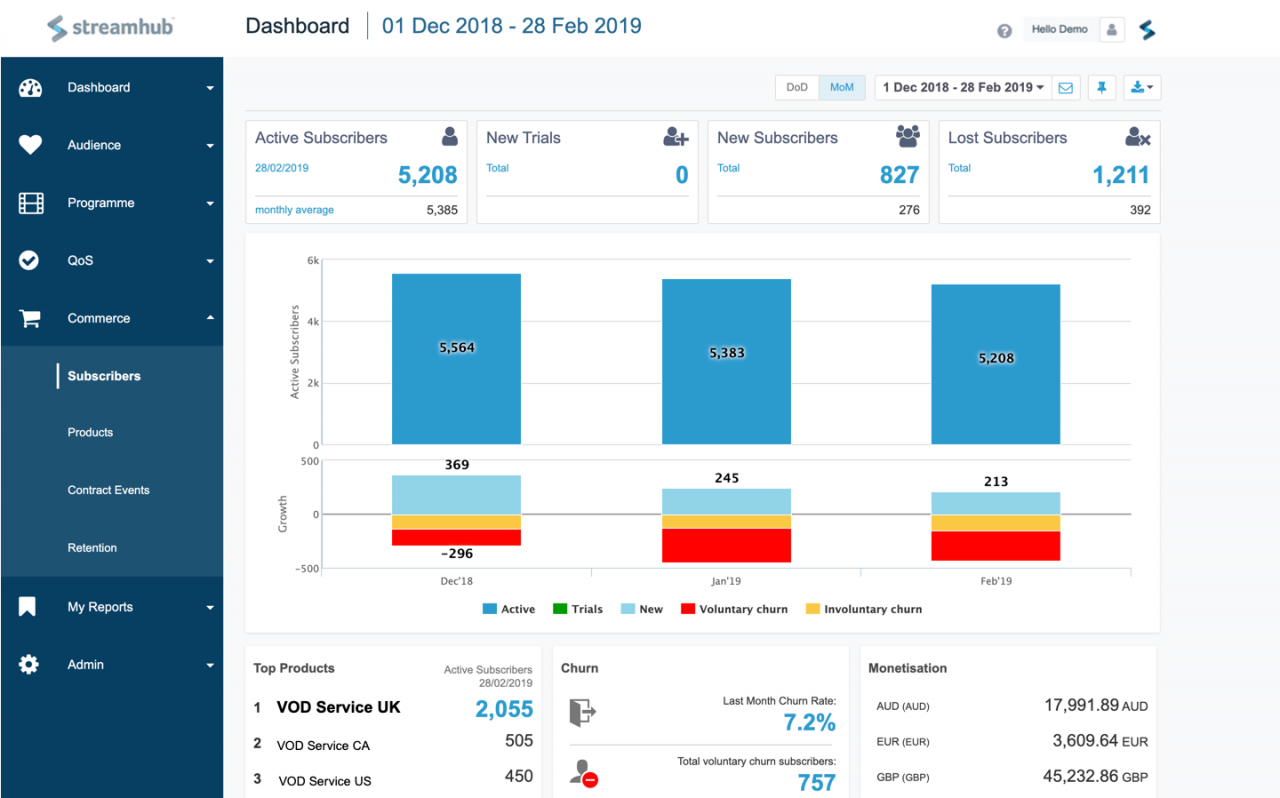Enable MoM comparison mode

(x=841, y=87)
